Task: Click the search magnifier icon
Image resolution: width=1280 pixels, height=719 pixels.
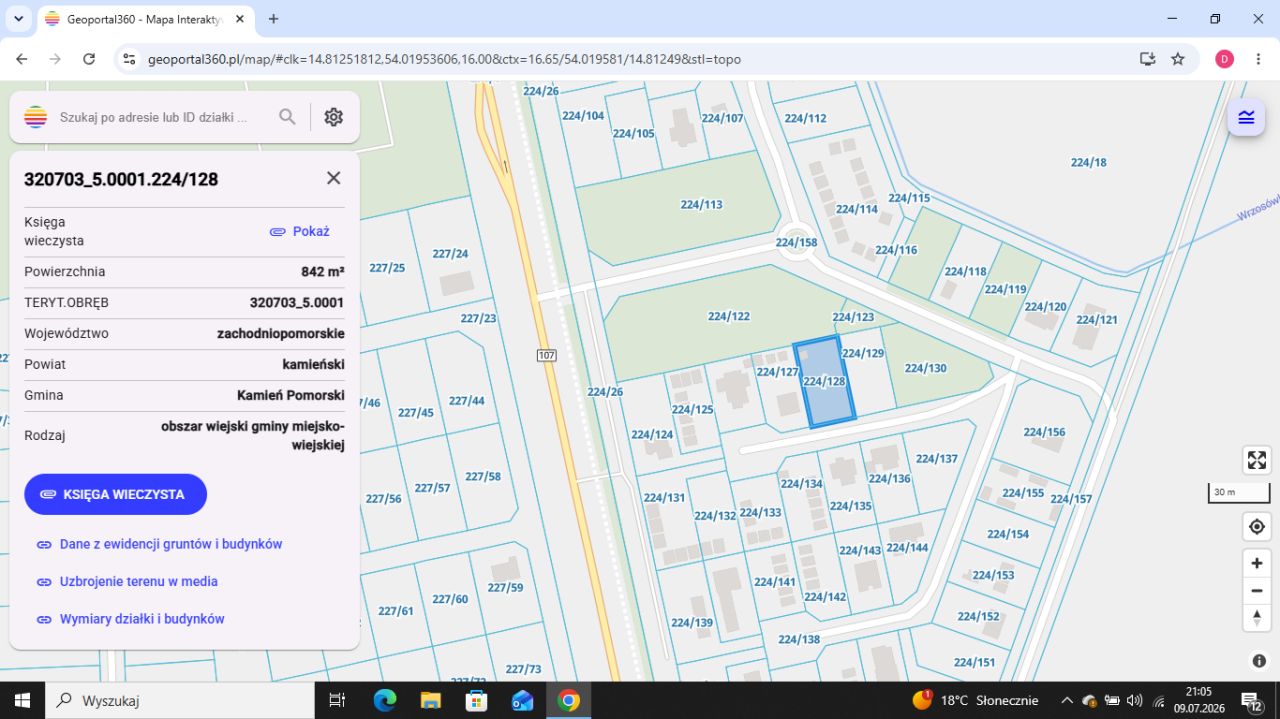Action: click(287, 117)
